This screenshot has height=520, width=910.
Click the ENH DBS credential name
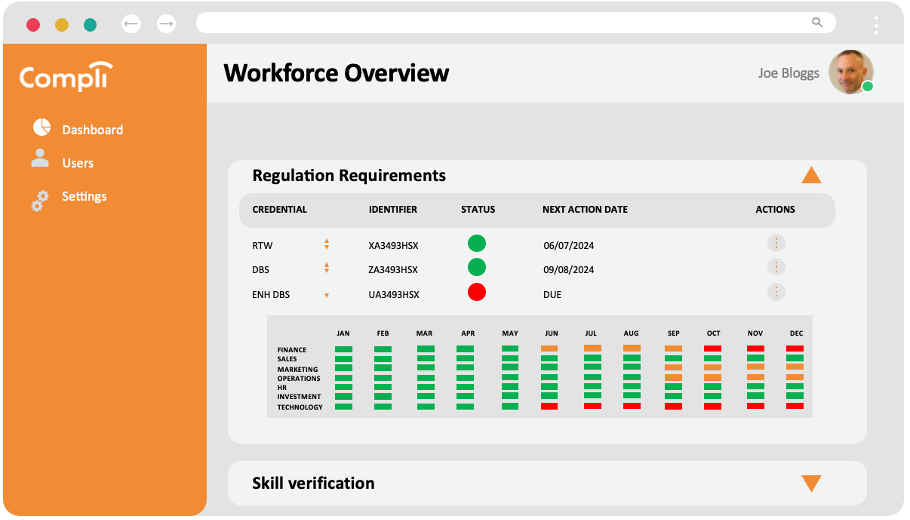[271, 295]
